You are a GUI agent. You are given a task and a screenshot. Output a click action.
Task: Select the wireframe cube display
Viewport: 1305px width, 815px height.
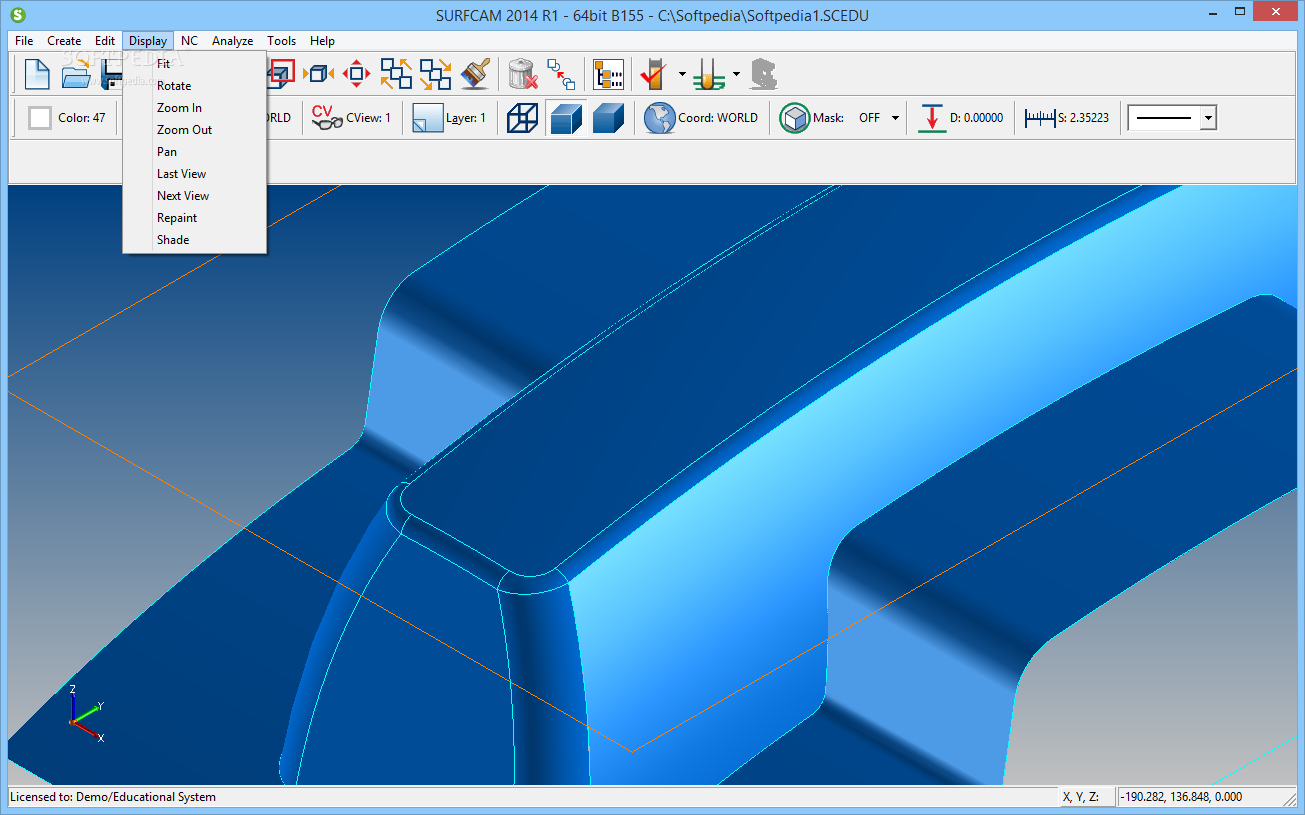pyautogui.click(x=522, y=118)
